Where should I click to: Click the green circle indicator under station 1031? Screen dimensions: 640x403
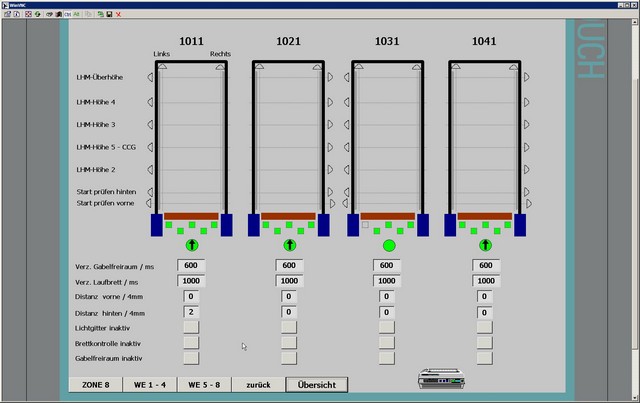[x=389, y=245]
